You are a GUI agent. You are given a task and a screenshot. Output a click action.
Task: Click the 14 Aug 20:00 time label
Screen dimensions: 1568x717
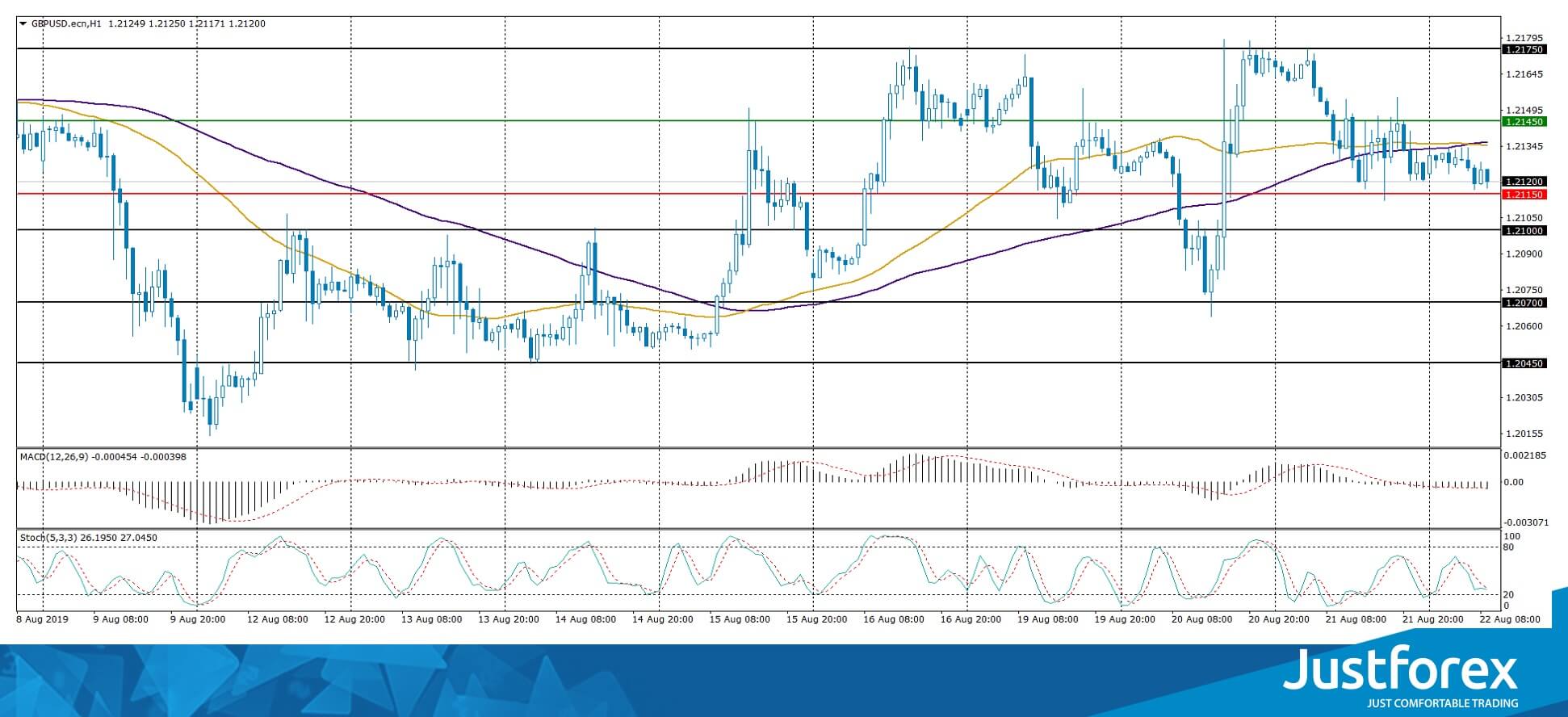pyautogui.click(x=662, y=620)
